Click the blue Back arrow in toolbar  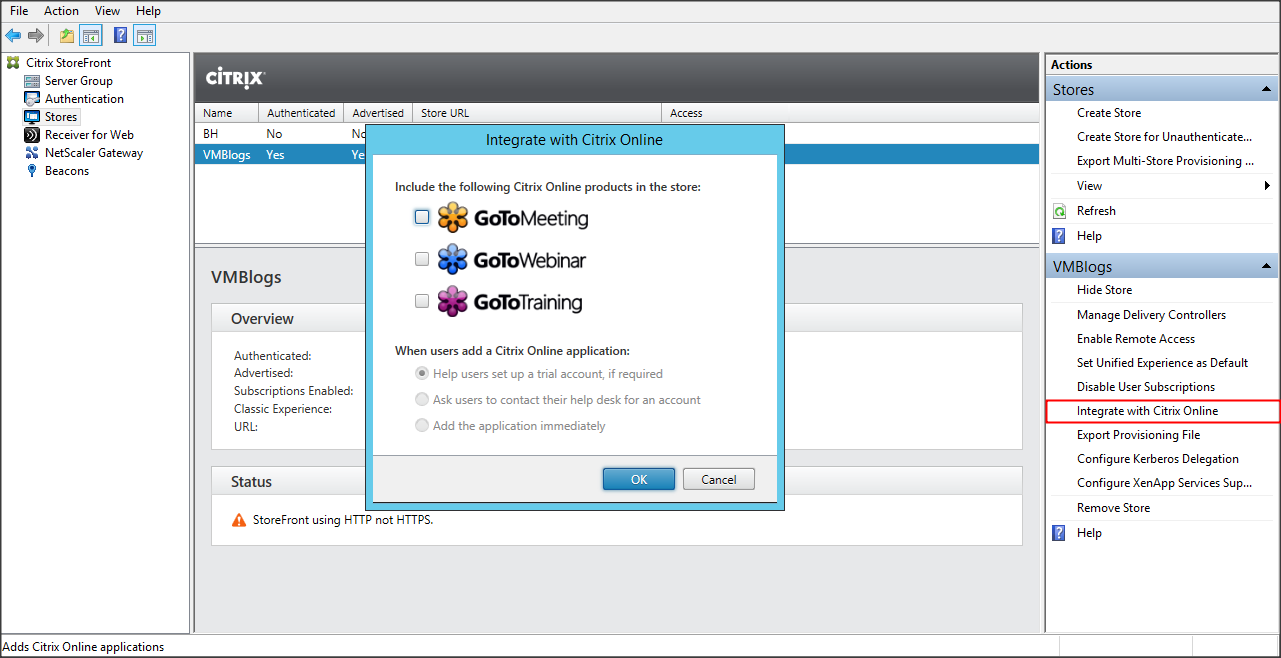13,36
